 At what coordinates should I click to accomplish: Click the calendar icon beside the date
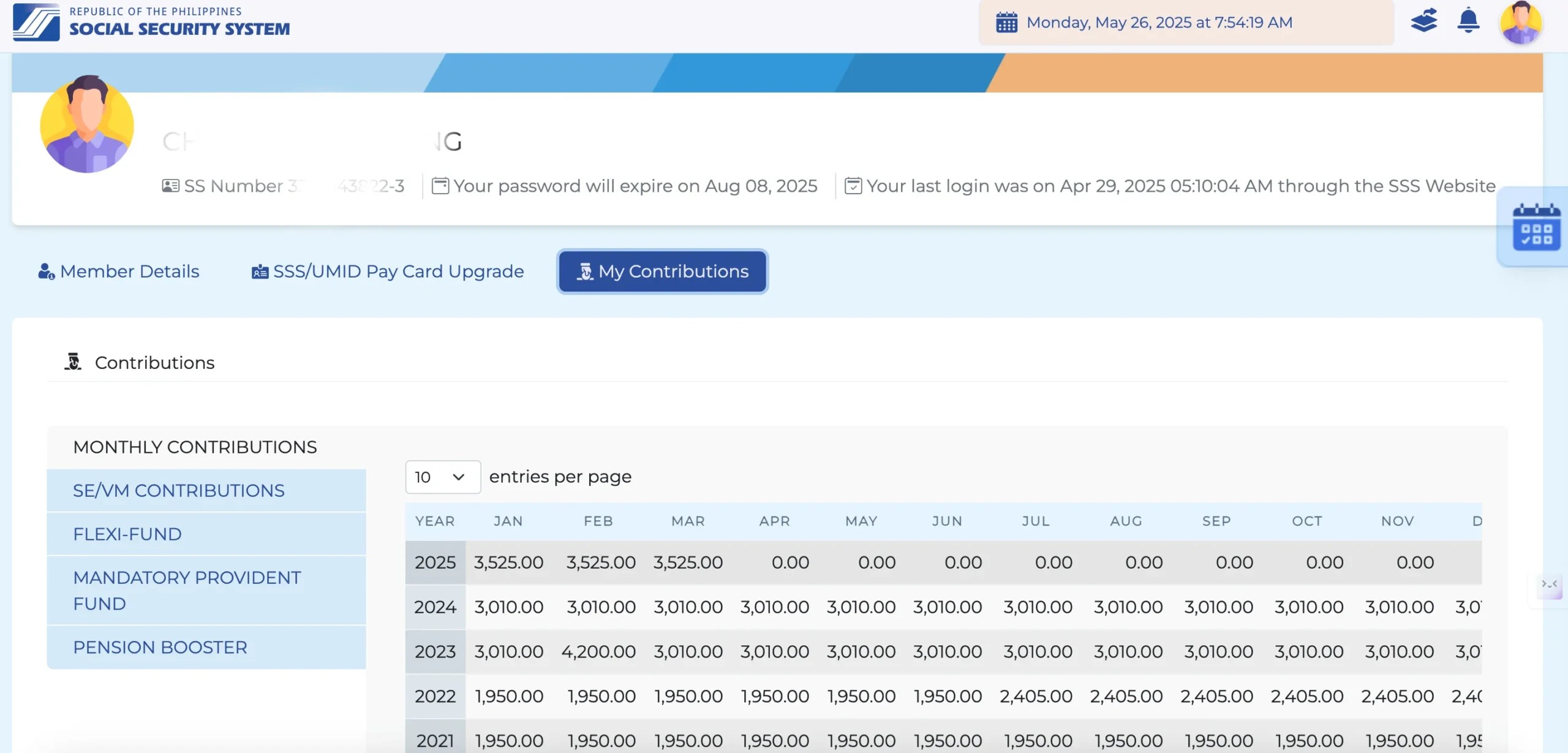(1006, 23)
